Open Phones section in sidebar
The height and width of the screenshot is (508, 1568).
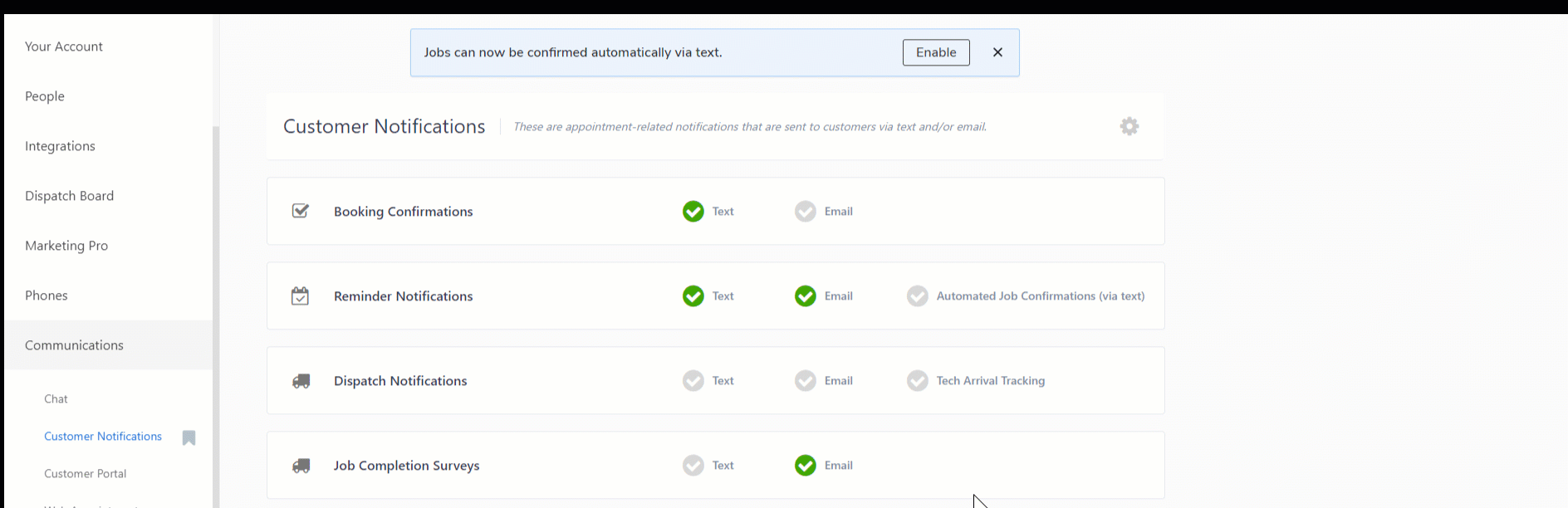pyautogui.click(x=108, y=296)
